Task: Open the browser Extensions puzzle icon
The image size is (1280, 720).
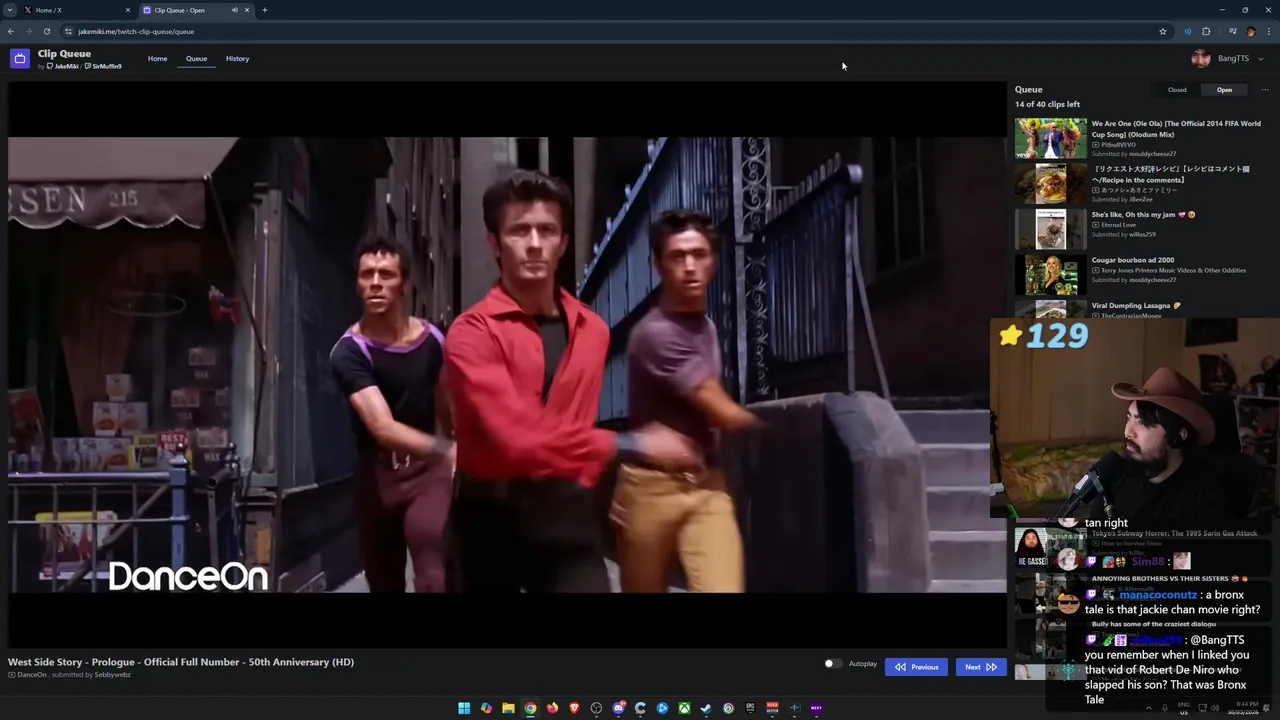Action: point(1206,31)
